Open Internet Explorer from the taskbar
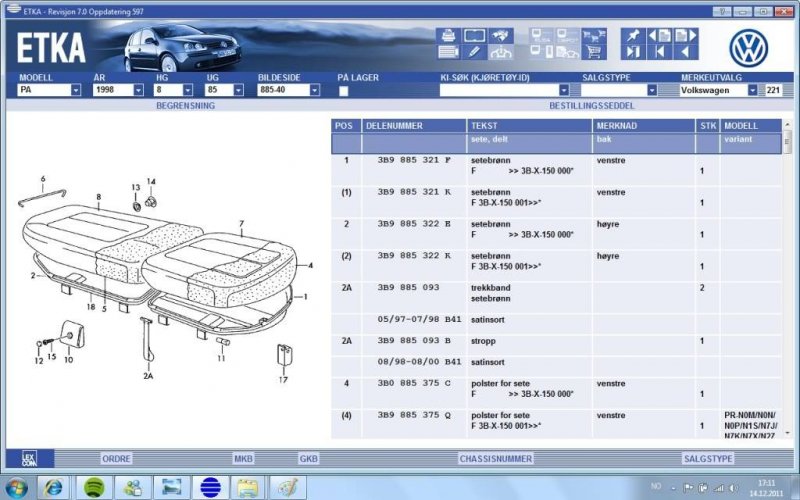The width and height of the screenshot is (800, 500). 54,487
